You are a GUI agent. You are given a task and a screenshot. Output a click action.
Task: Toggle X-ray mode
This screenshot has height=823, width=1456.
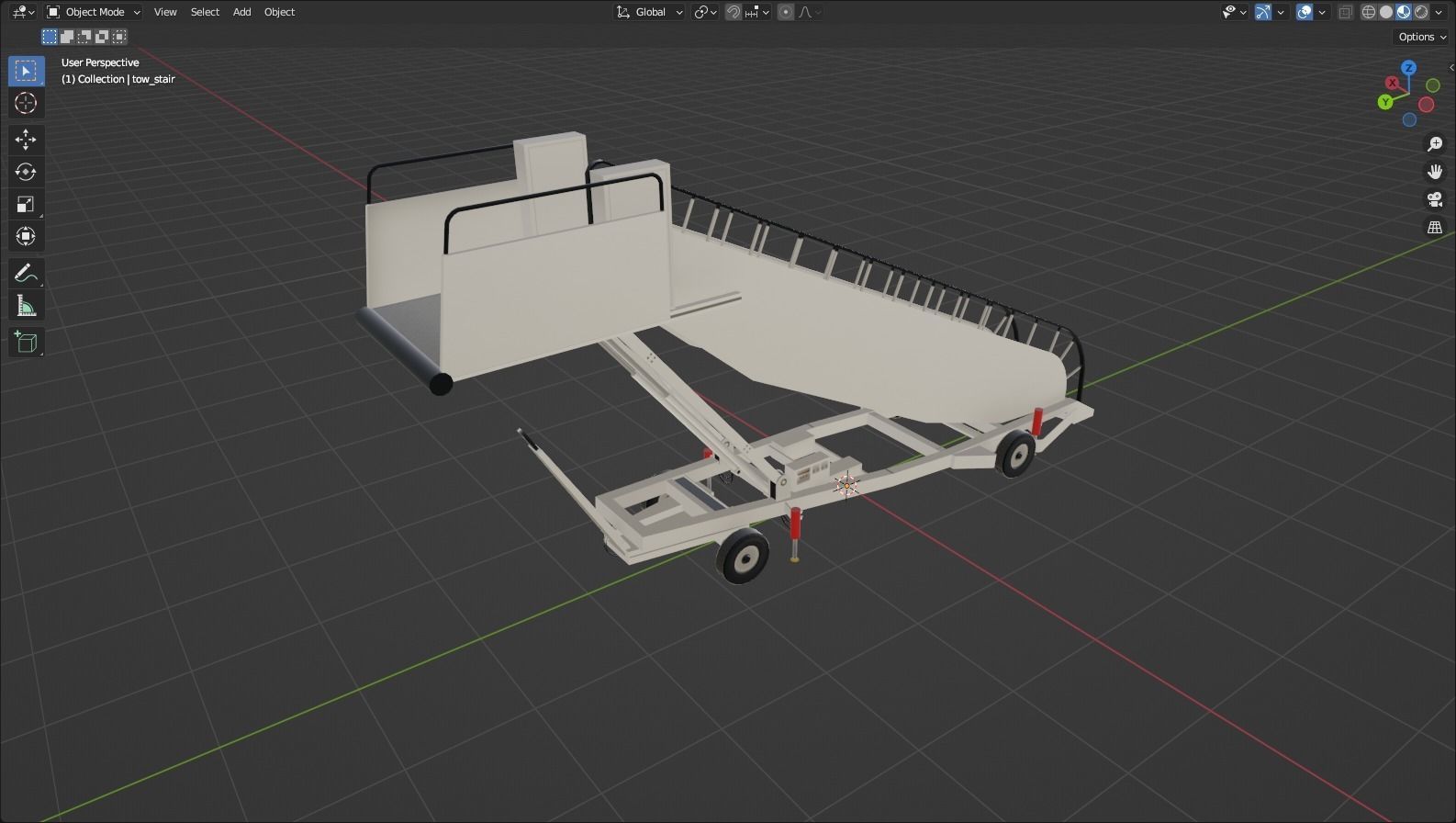1346,12
